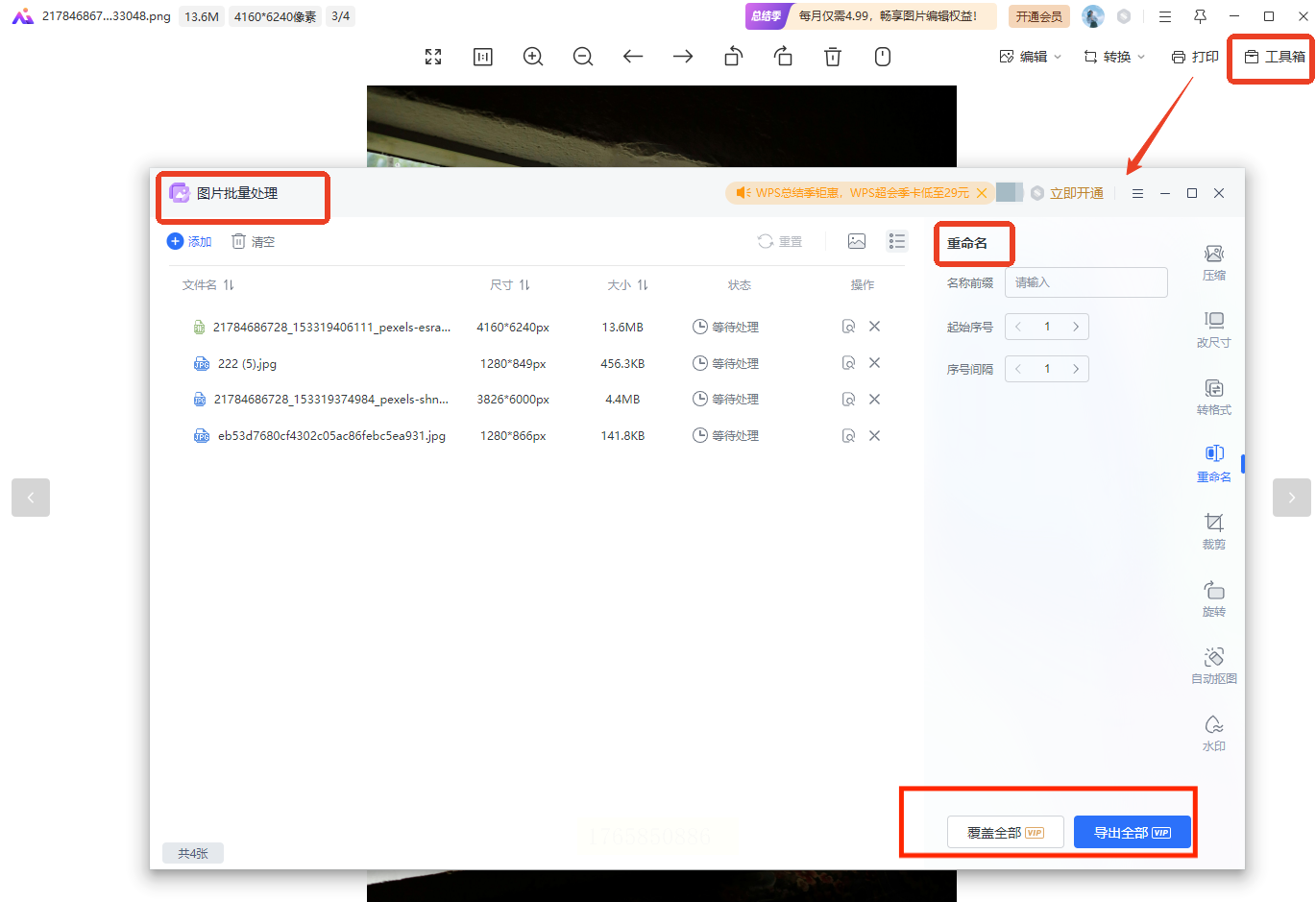Viewport: 1316px width, 902px height.
Task: Enter fullscreen view from the viewer toolbar
Action: pos(433,57)
